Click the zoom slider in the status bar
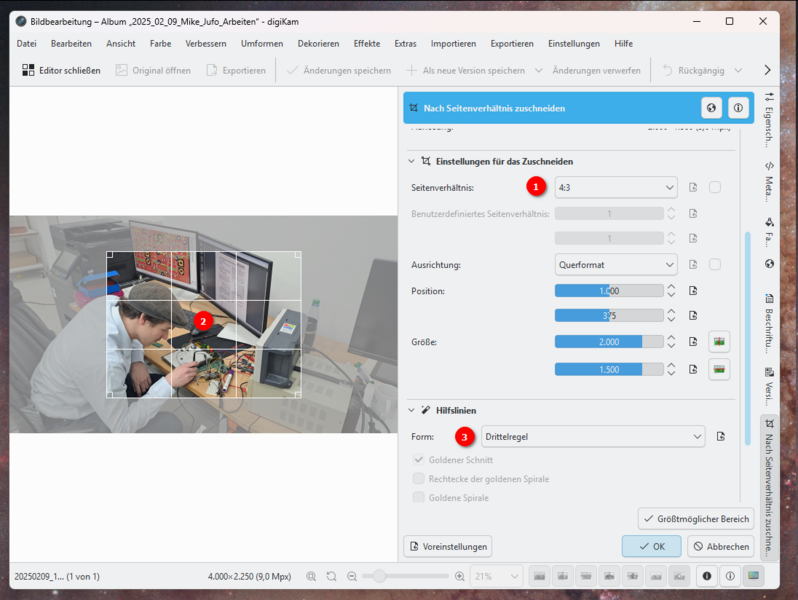The height and width of the screenshot is (600, 798). (x=406, y=576)
